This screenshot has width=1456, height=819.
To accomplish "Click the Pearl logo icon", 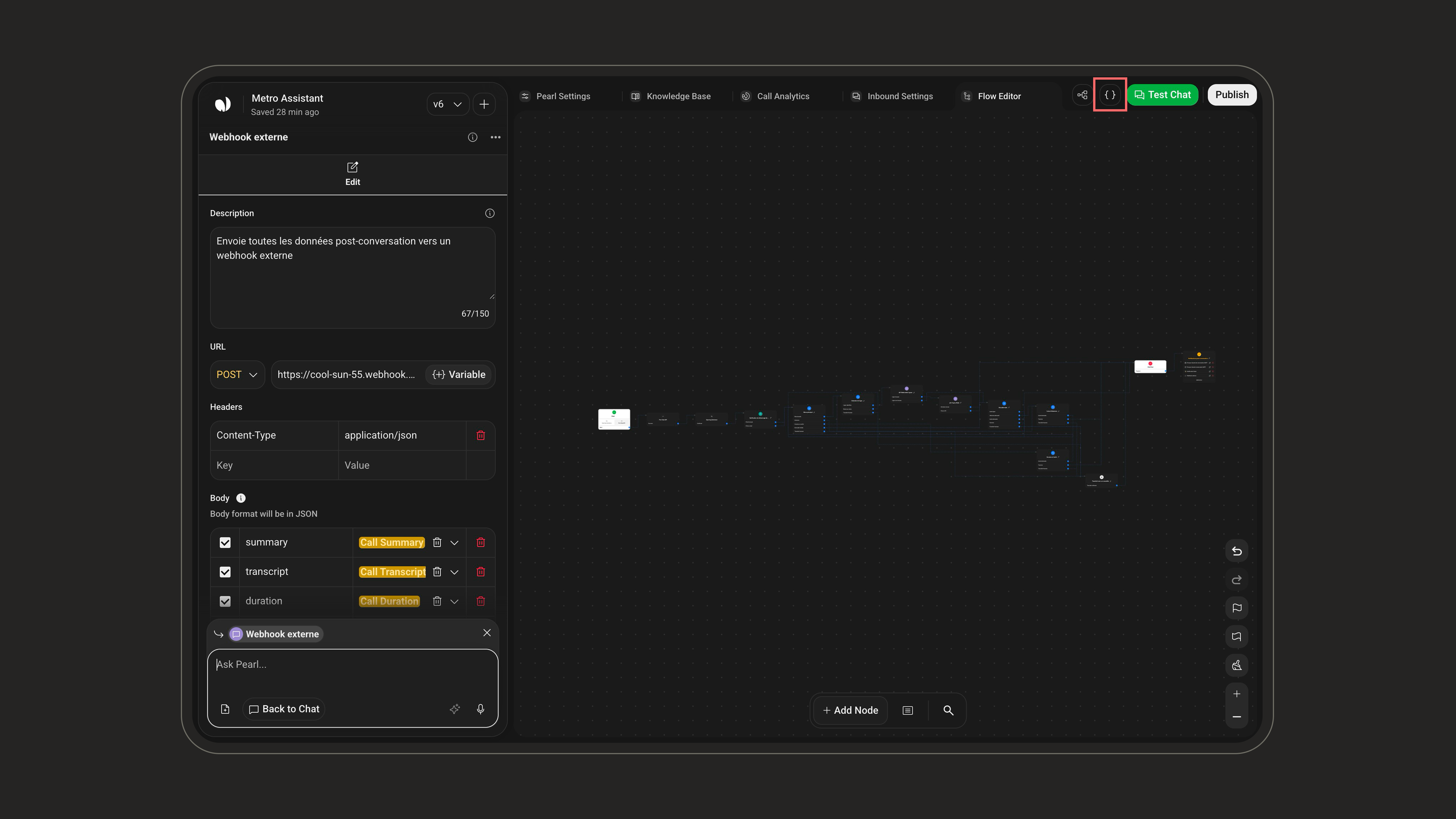I will pos(223,104).
